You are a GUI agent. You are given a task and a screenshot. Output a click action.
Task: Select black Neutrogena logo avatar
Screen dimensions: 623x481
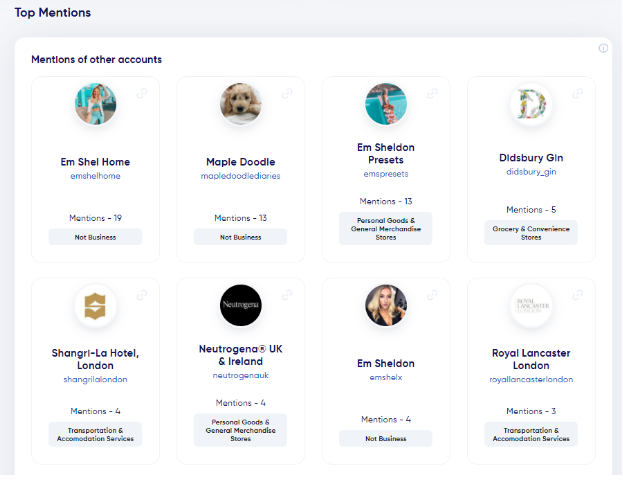click(x=241, y=305)
